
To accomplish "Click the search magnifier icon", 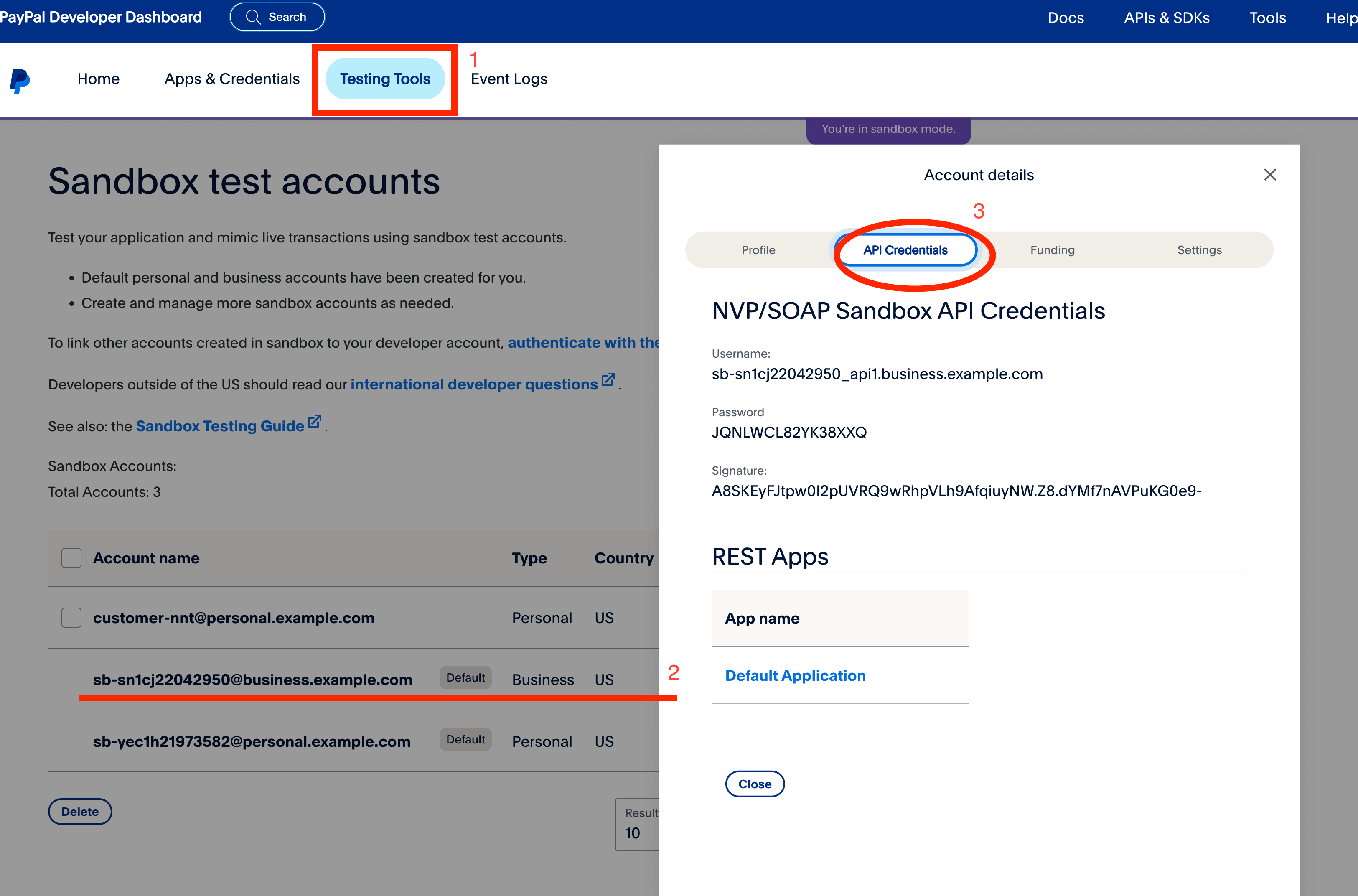I will [253, 17].
